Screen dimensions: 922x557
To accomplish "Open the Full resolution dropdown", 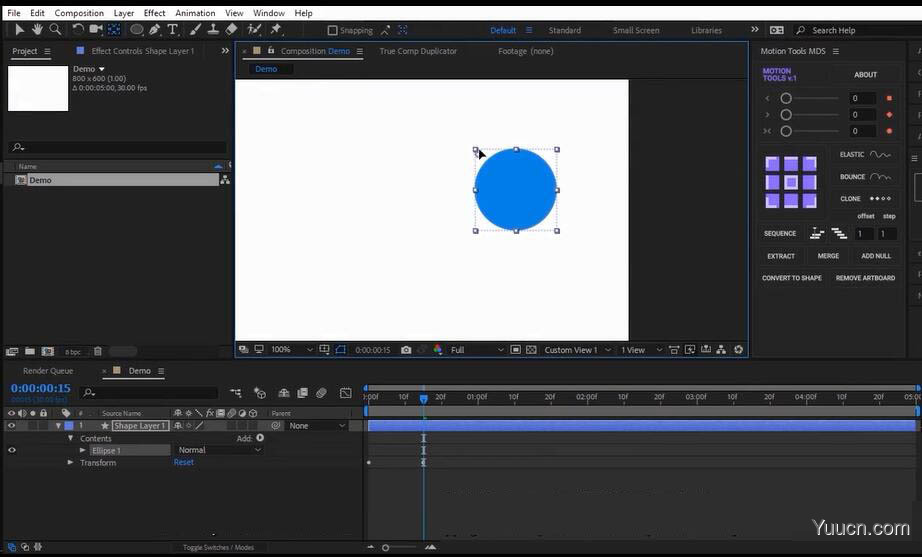I will coord(477,349).
